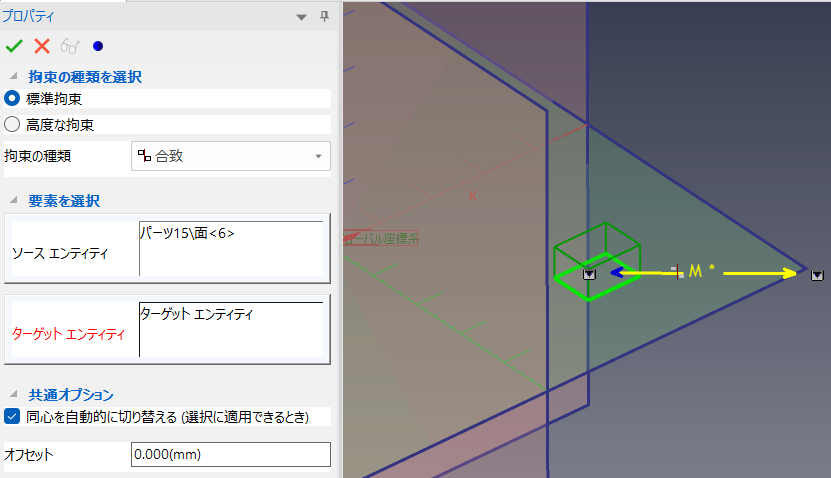This screenshot has width=831, height=478.
Task: Collapse the 要素を選択 section
Action: click(13, 201)
